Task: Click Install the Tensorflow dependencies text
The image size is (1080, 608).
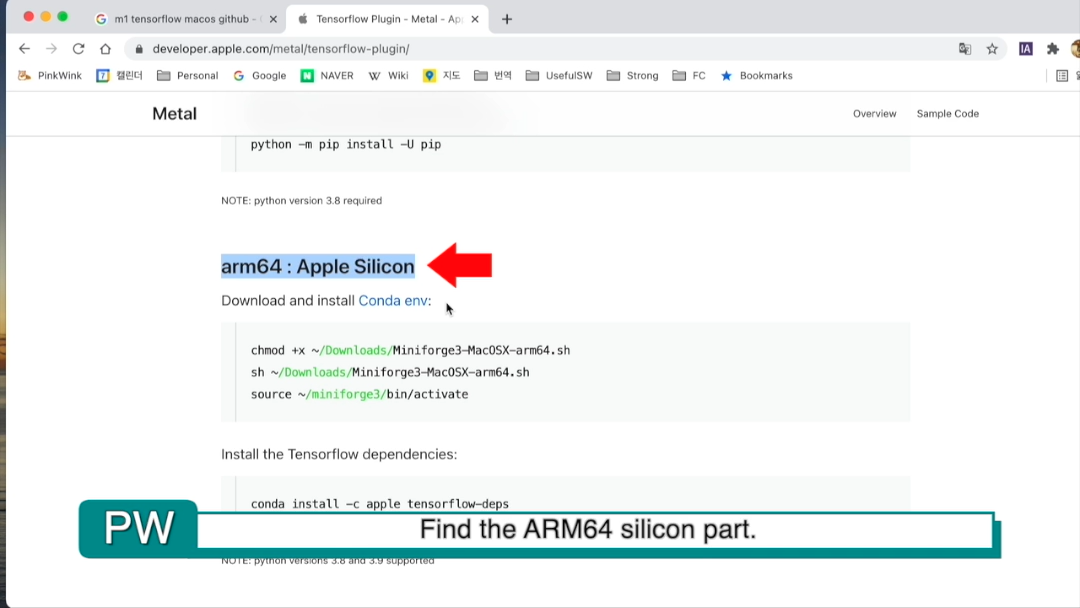Action: click(x=339, y=454)
